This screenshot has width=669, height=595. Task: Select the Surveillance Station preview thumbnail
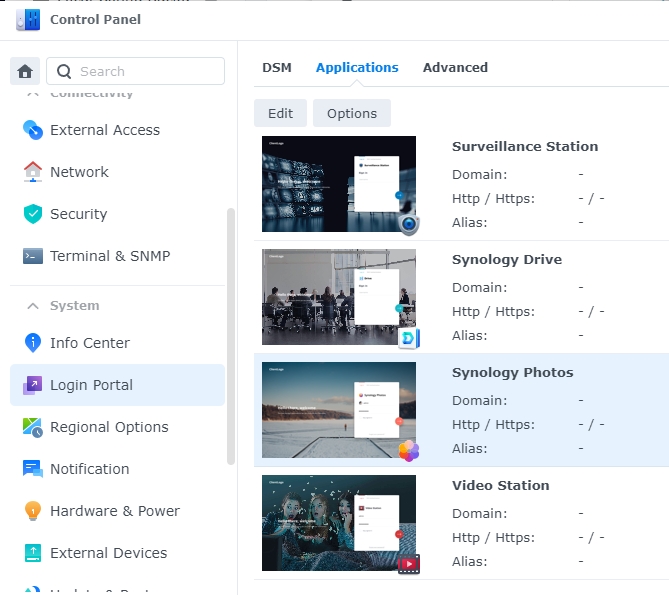coord(339,184)
